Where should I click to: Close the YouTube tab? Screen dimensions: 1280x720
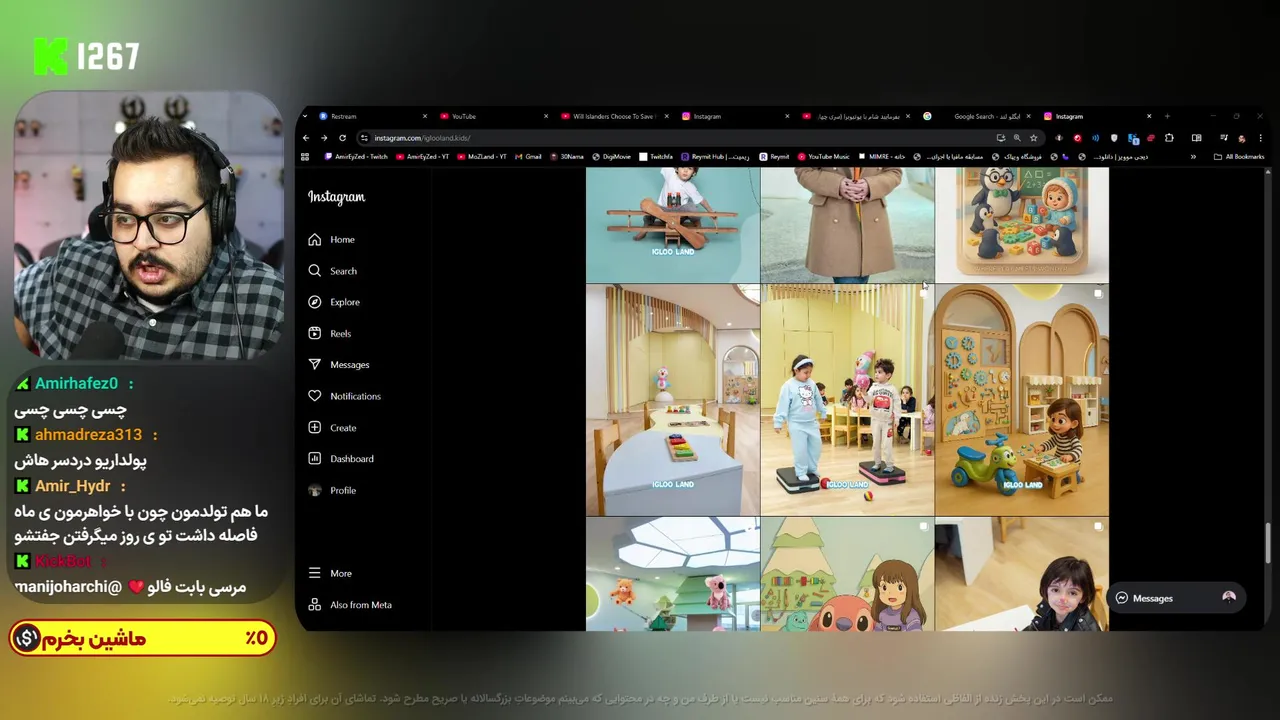pyautogui.click(x=546, y=116)
